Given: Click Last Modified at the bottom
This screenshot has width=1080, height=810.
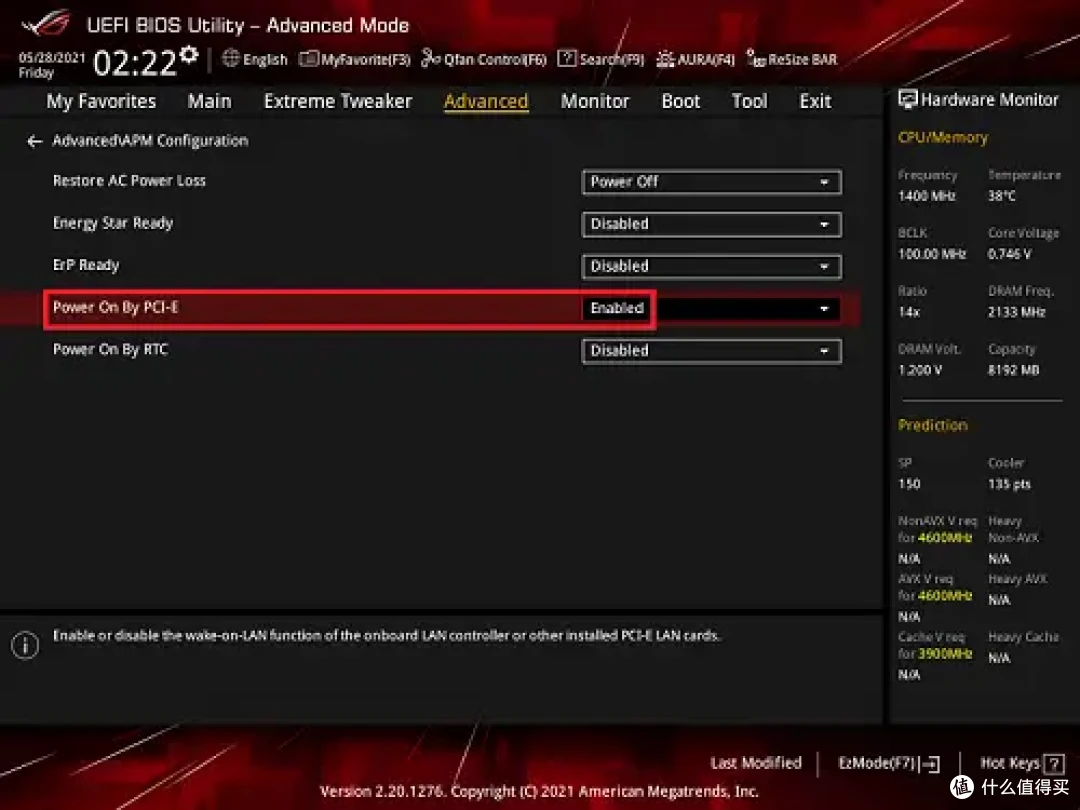Looking at the screenshot, I should point(756,763).
